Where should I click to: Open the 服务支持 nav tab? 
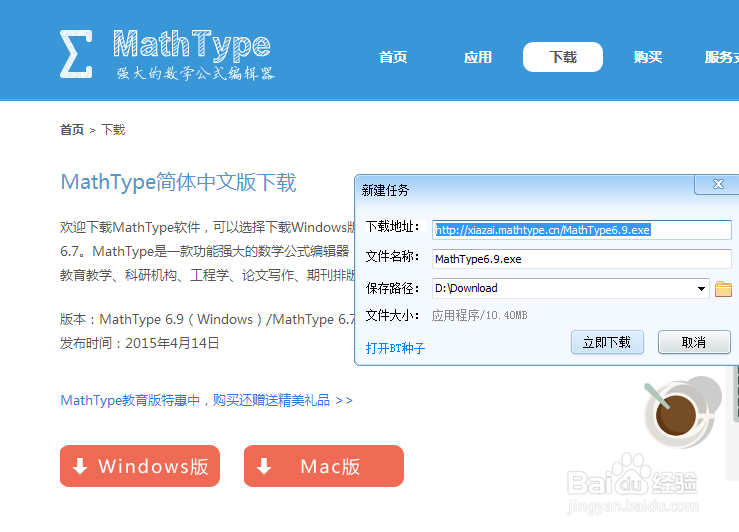click(722, 57)
